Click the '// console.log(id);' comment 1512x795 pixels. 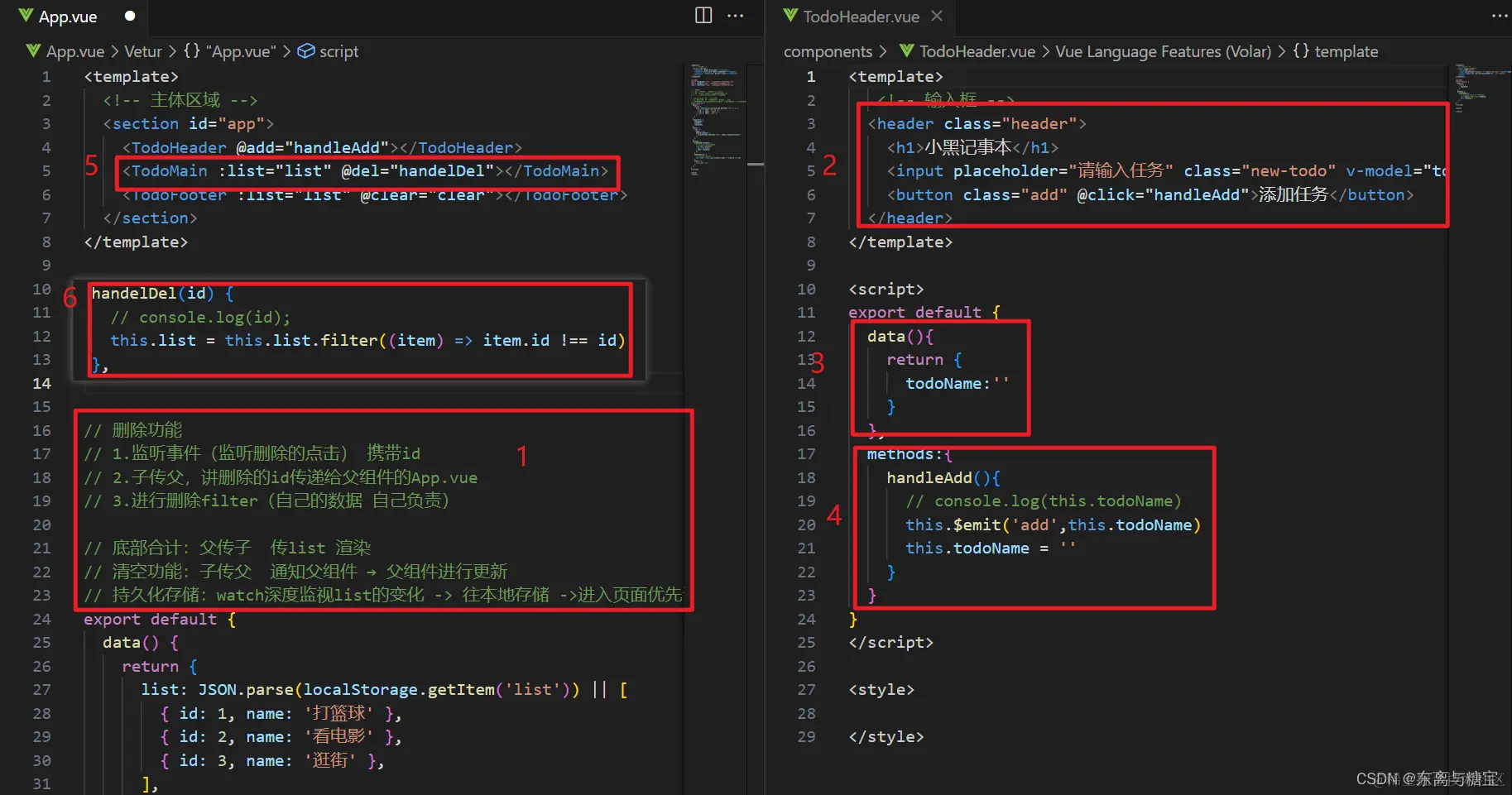coord(201,317)
